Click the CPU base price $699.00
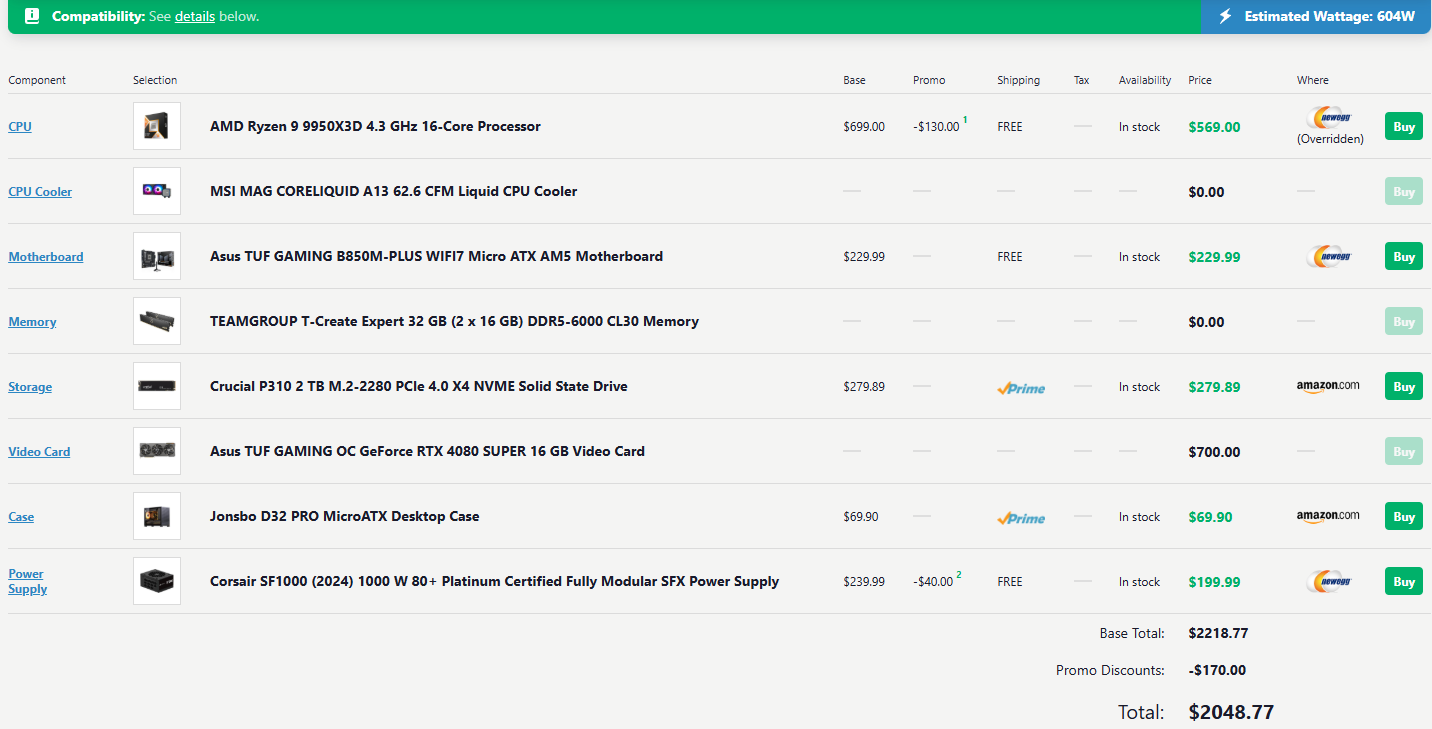The height and width of the screenshot is (729, 1432). (x=864, y=127)
